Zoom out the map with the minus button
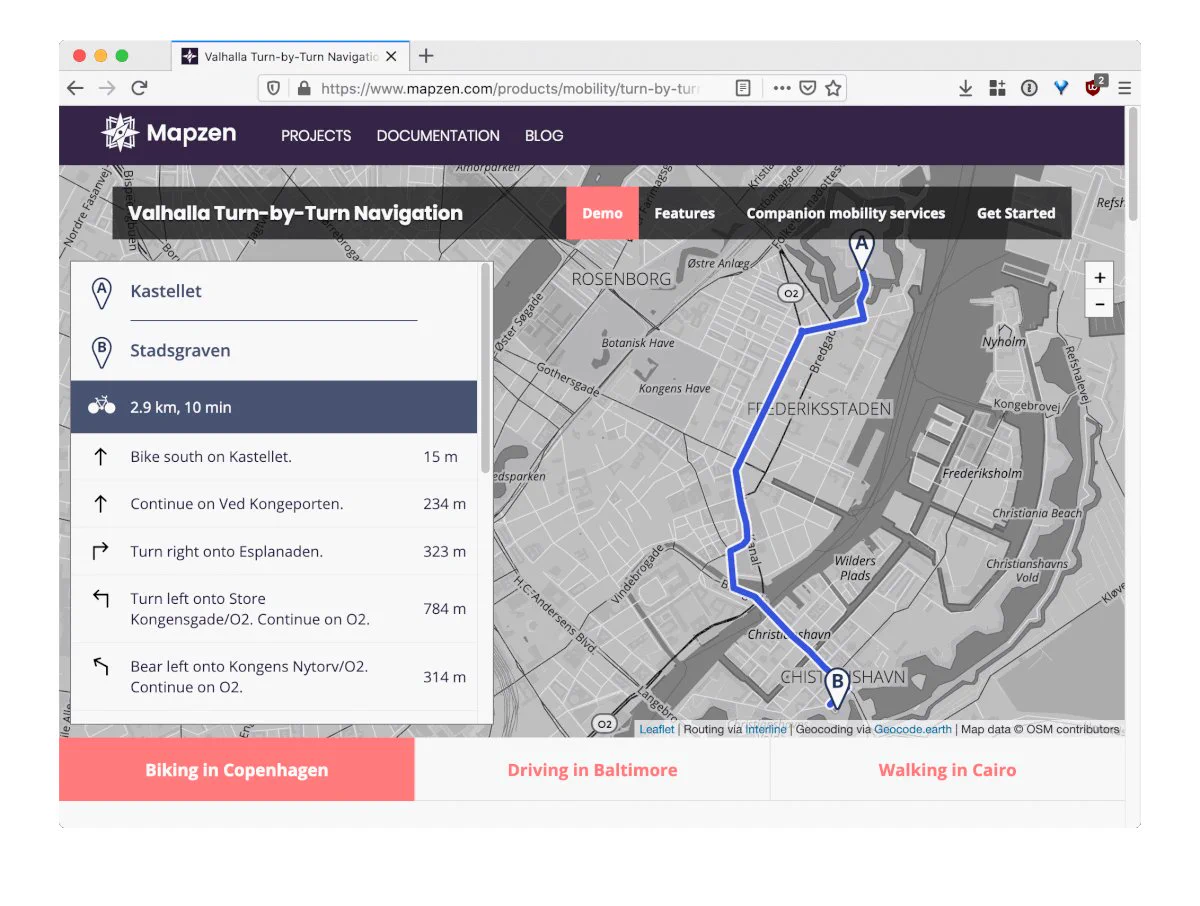 pos(1099,304)
